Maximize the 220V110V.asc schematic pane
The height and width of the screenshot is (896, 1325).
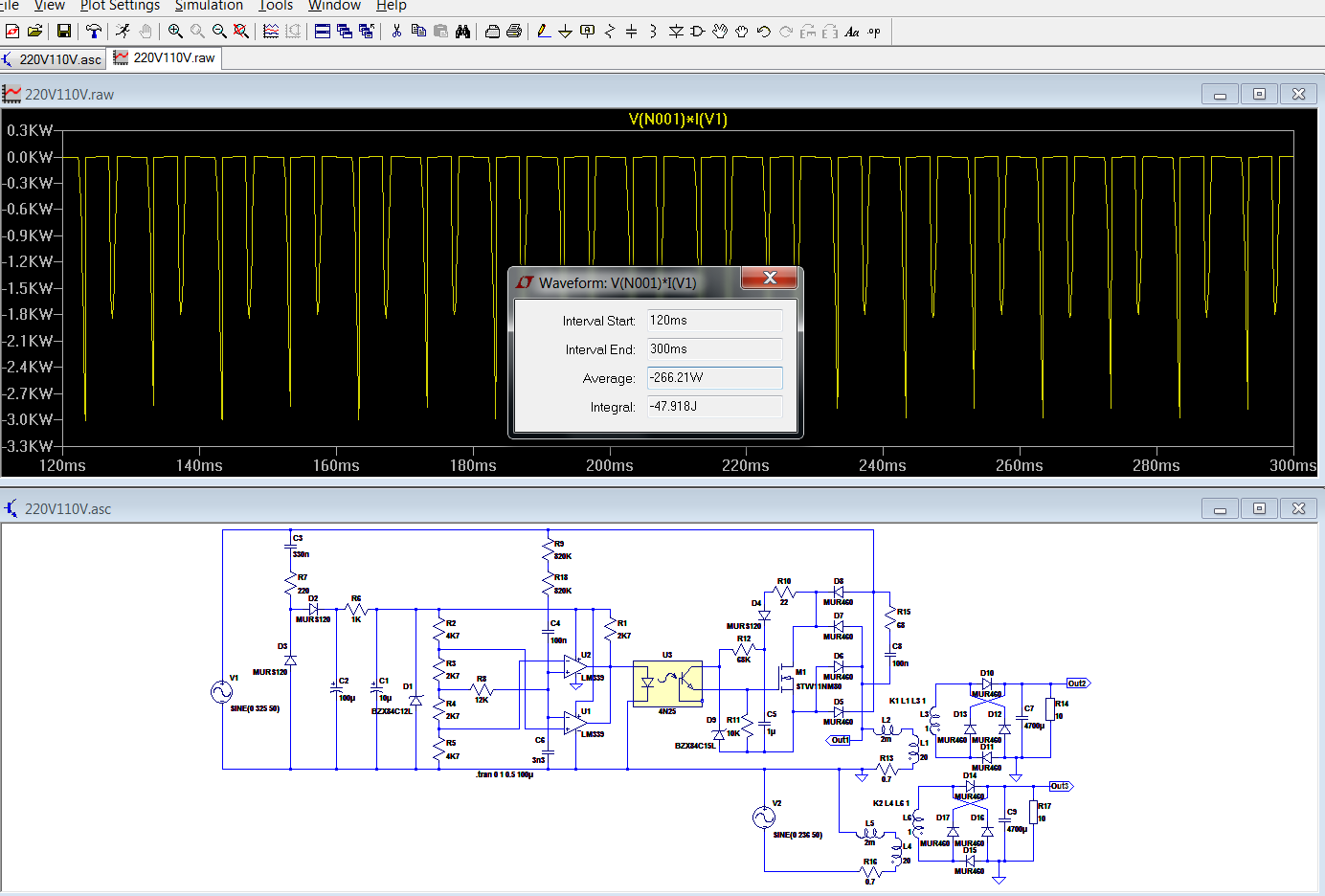[1259, 508]
